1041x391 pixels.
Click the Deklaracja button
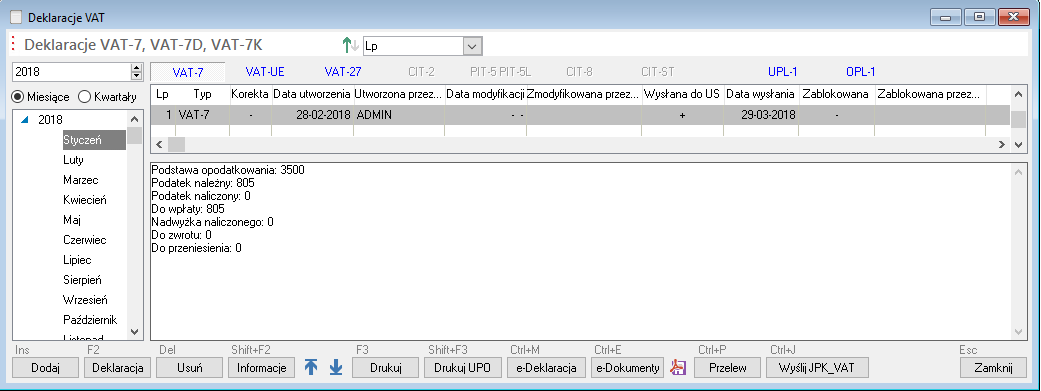[118, 368]
